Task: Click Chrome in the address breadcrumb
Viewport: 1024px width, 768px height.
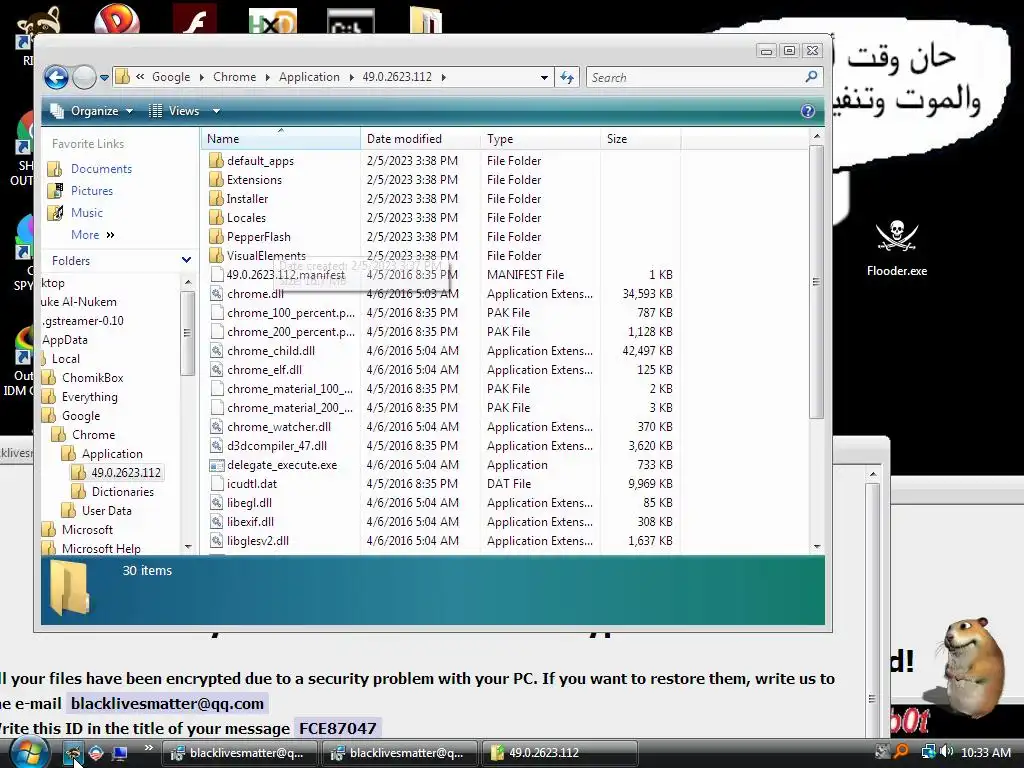Action: coord(234,77)
